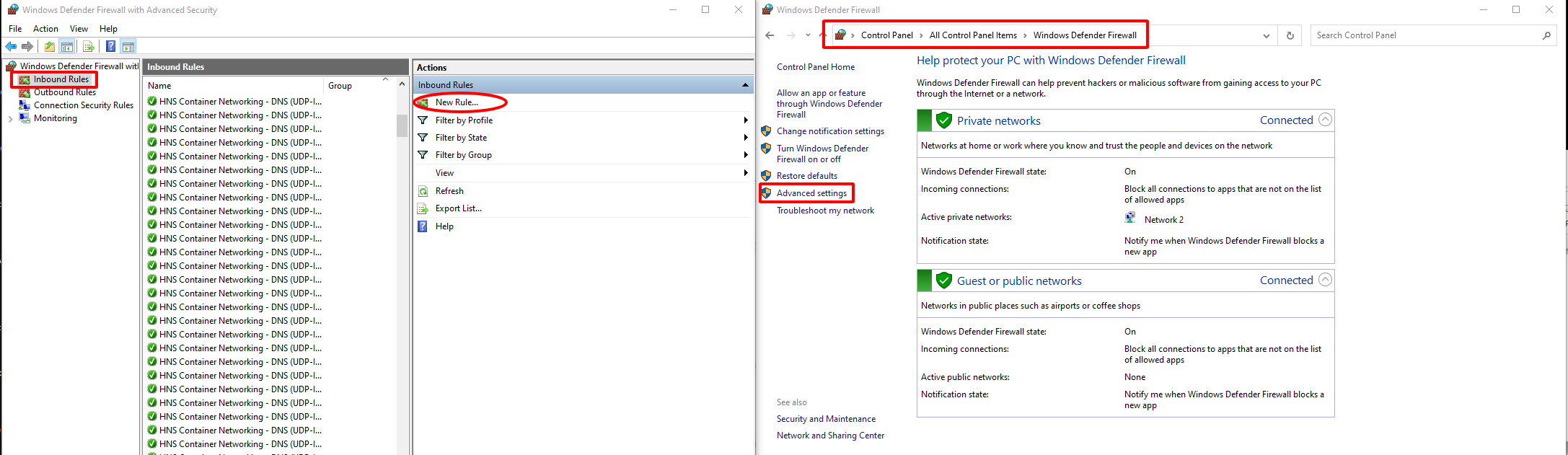Click the rules list scrollbar up arrow
Screen dimensions: 1568x455
(402, 84)
